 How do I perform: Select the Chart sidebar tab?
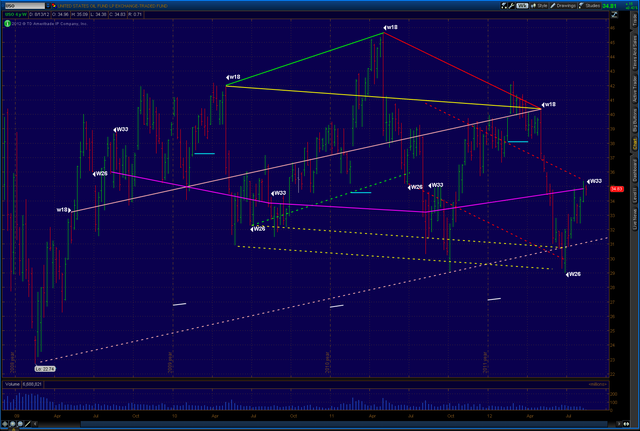[635, 144]
